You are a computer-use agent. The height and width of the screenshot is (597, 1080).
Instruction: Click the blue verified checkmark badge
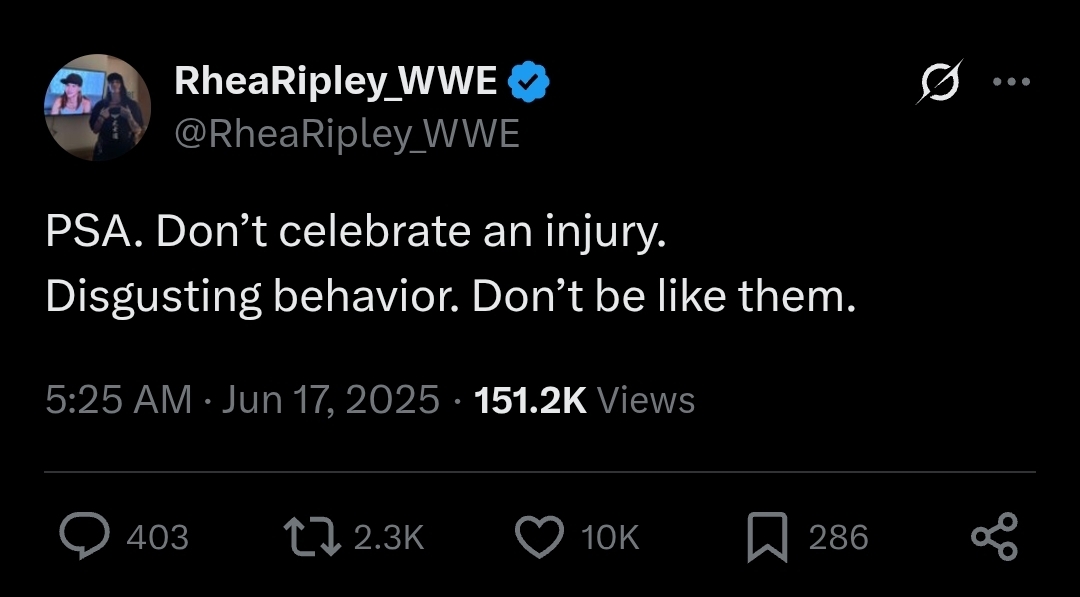(528, 82)
